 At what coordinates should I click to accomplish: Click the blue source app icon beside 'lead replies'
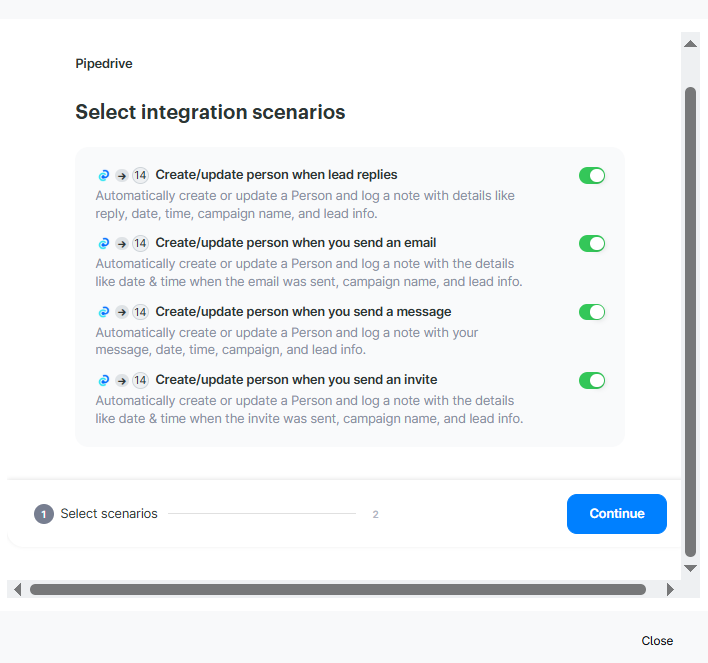(103, 175)
